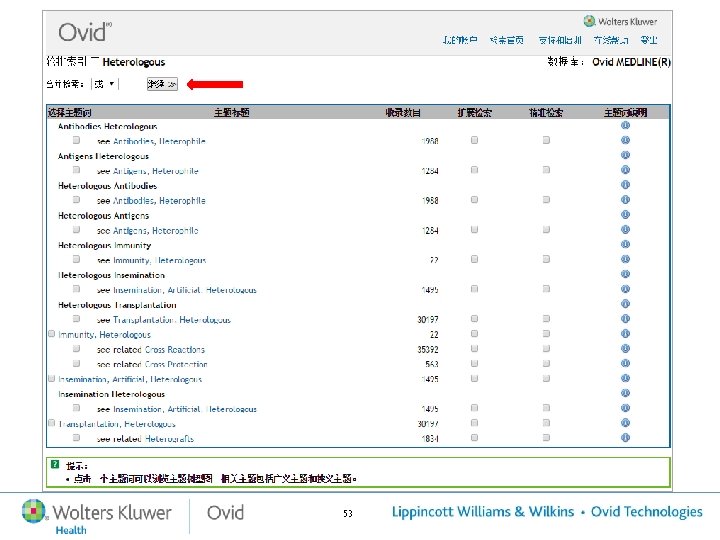Click the green help icon in tips box
Viewport: 720px width, 540px height.
coord(55,464)
